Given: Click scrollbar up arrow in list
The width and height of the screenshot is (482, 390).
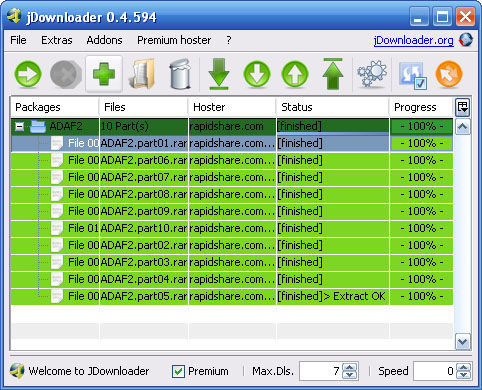Looking at the screenshot, I should point(463,127).
